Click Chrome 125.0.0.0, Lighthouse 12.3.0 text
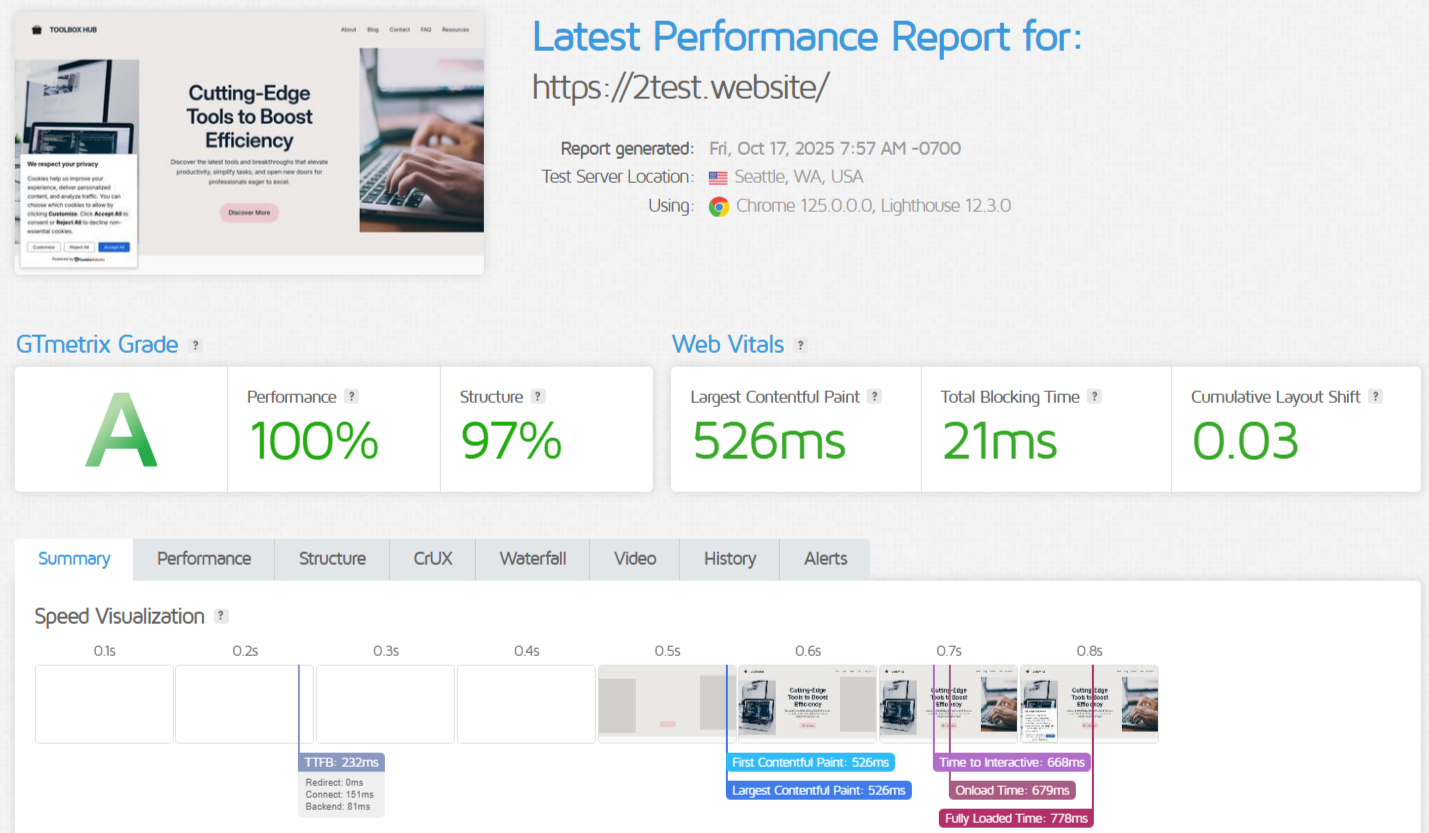Screen dimensions: 1429x833 (x=873, y=207)
